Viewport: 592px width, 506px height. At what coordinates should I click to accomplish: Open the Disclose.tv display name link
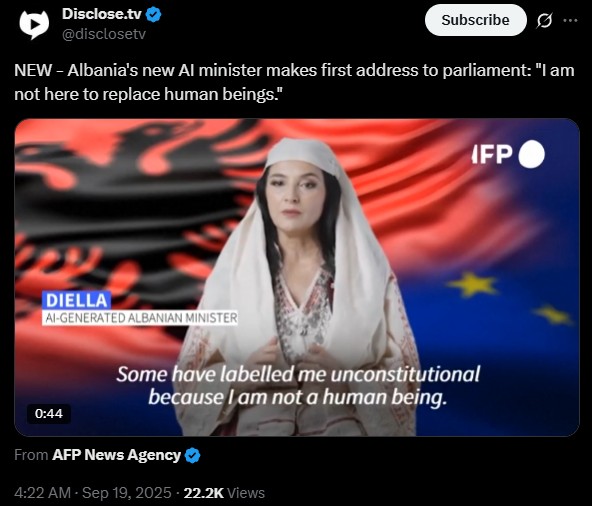point(102,14)
